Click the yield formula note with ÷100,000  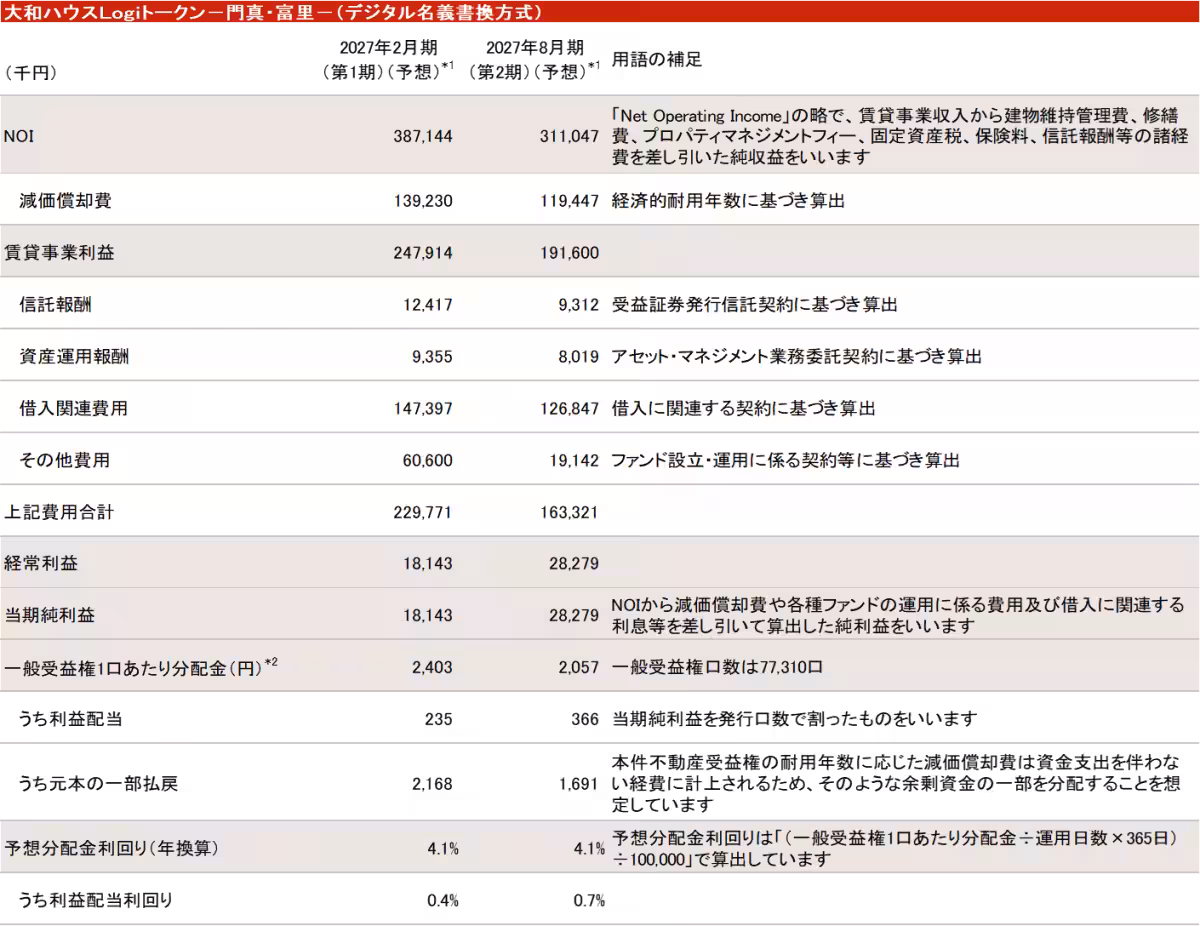pos(893,848)
